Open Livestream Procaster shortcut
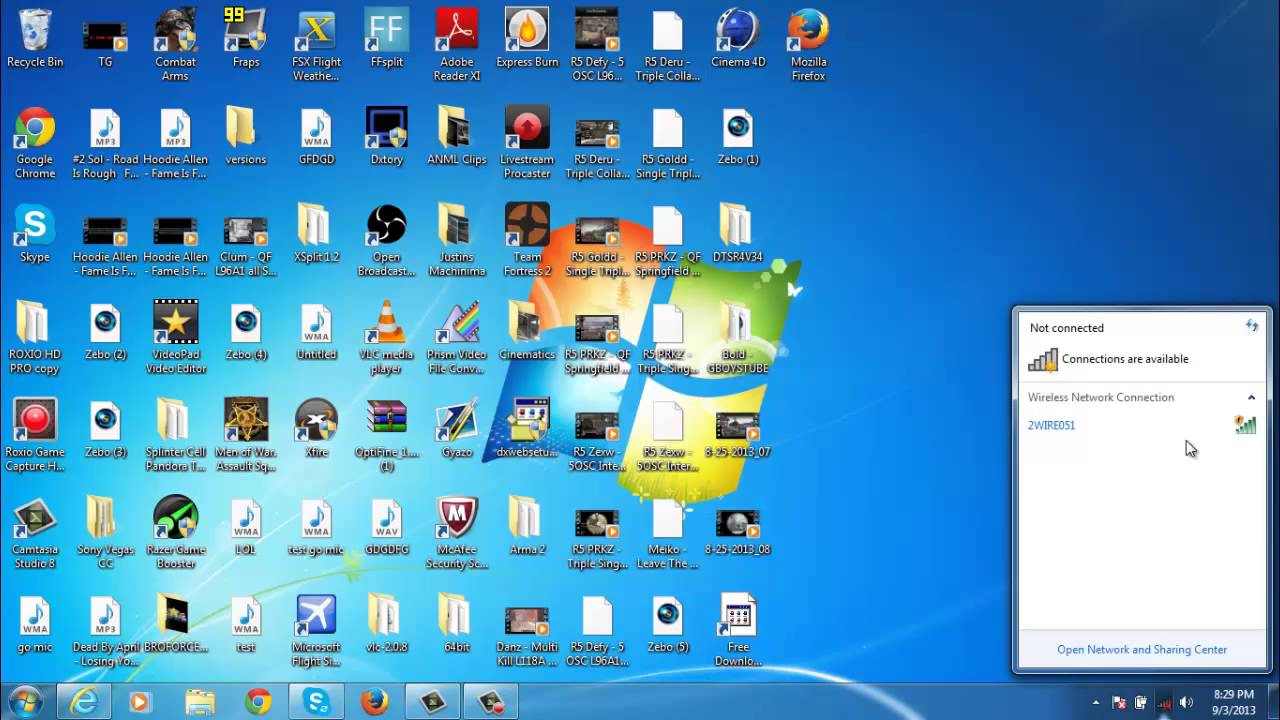1280x720 pixels. coord(527,143)
